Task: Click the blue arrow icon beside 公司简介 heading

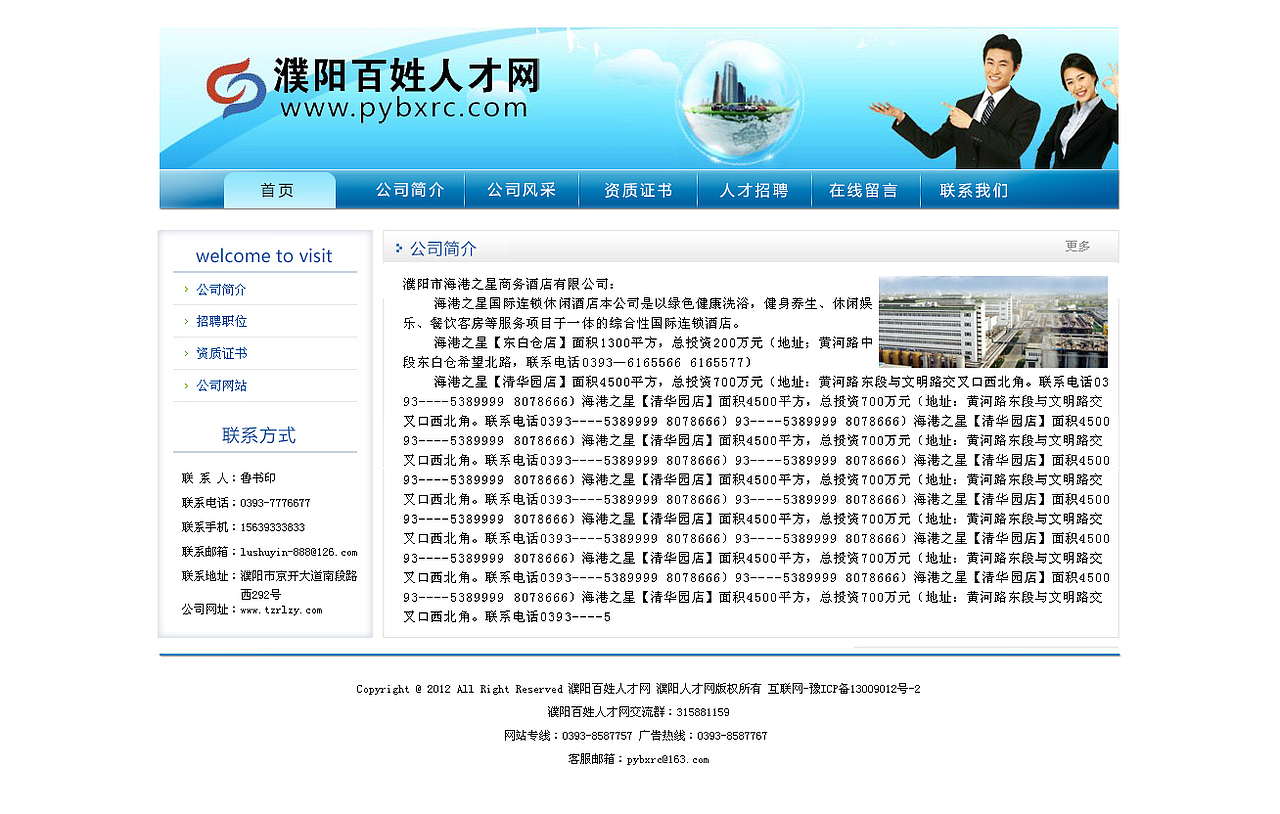Action: pos(399,246)
